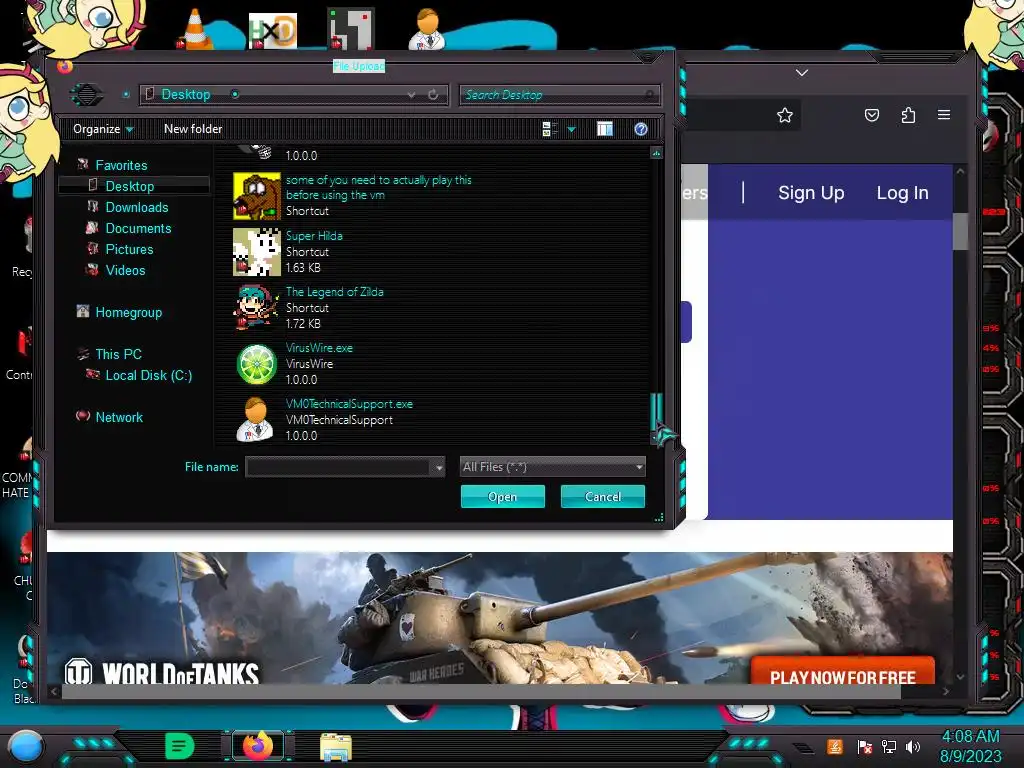The width and height of the screenshot is (1024, 768).
Task: Click the back navigation button in the dialog
Action: point(86,95)
